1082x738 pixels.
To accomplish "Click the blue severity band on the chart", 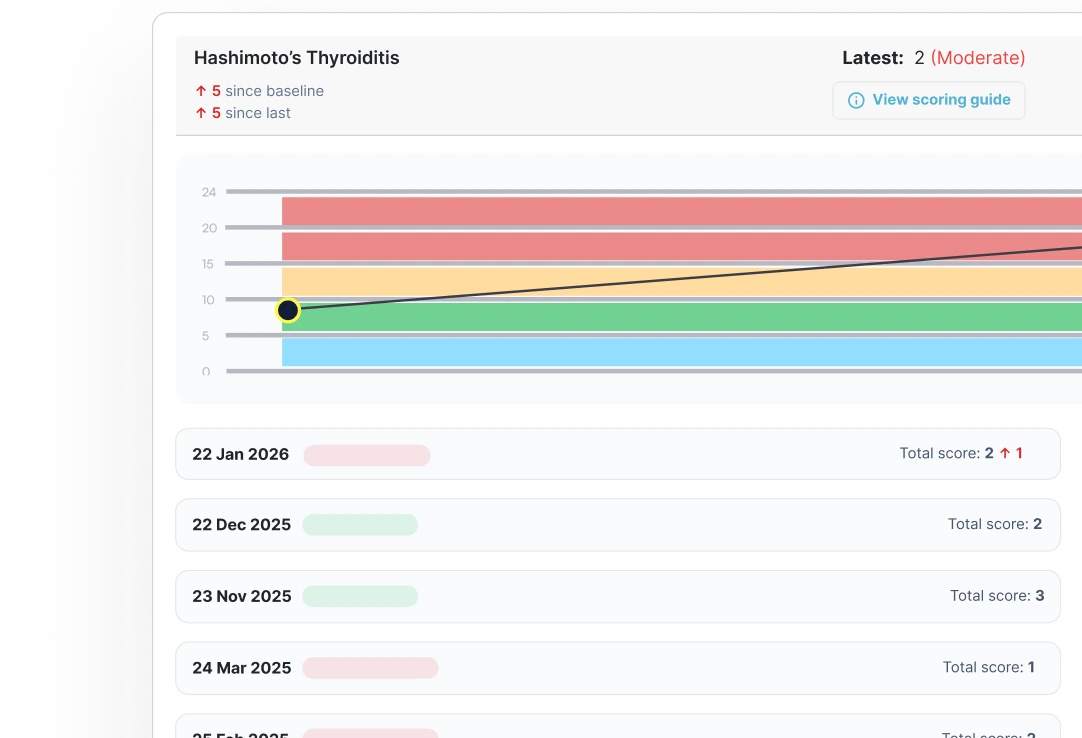I will pyautogui.click(x=680, y=352).
